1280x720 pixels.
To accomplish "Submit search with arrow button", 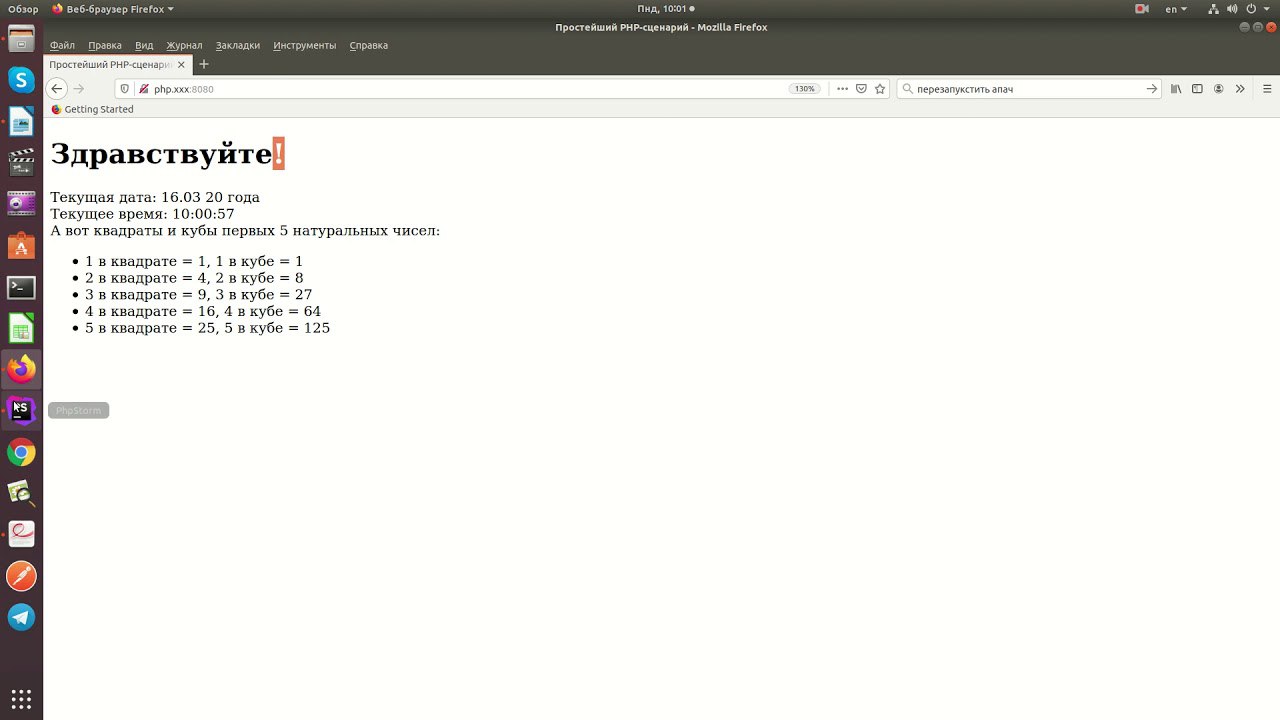I will 1151,89.
